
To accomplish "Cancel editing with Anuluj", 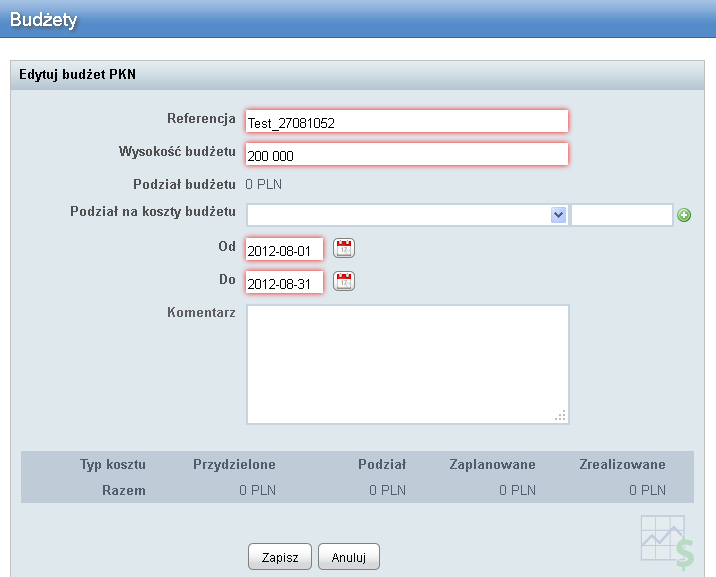I will click(x=349, y=557).
